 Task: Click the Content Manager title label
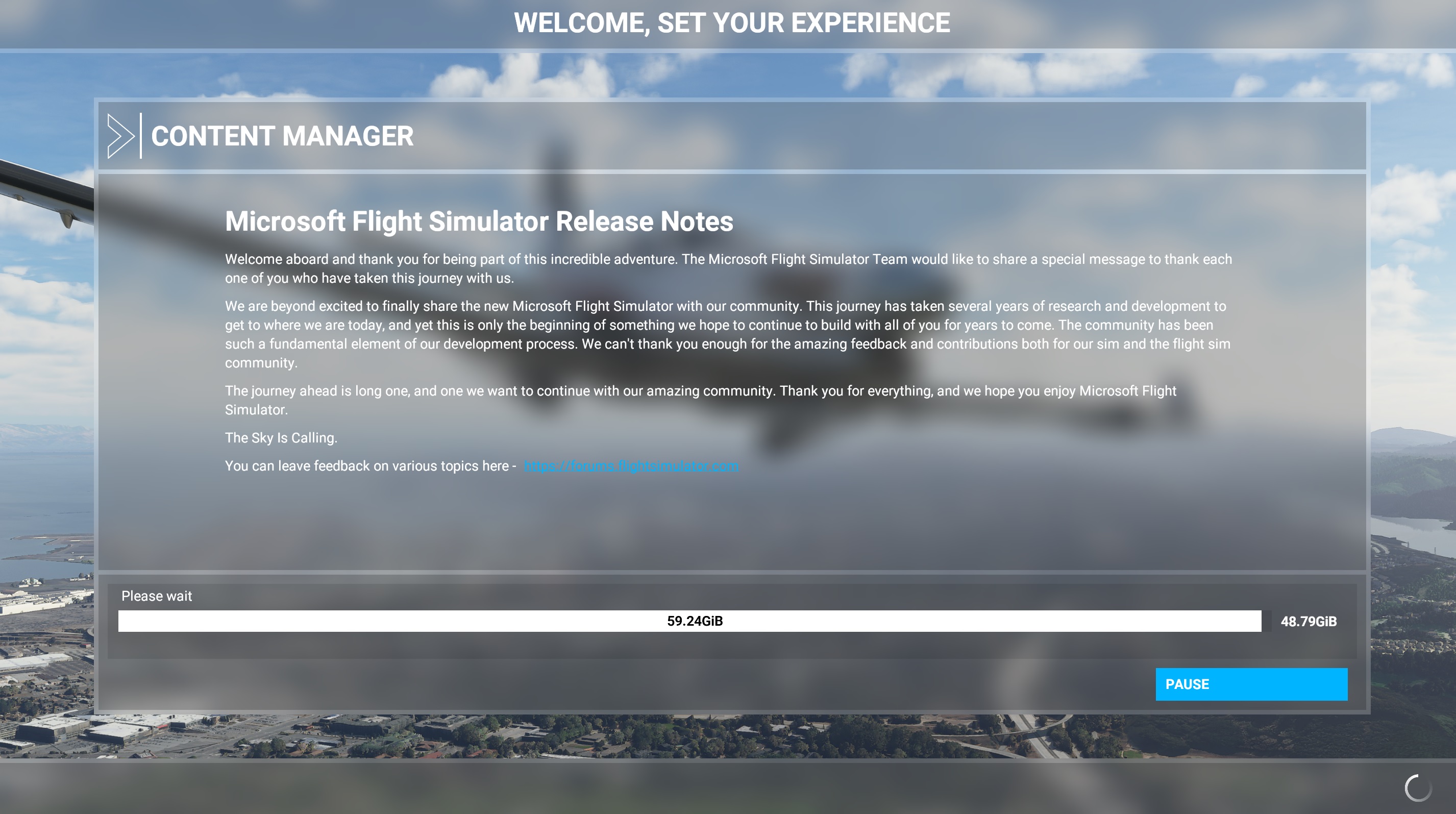coord(282,135)
